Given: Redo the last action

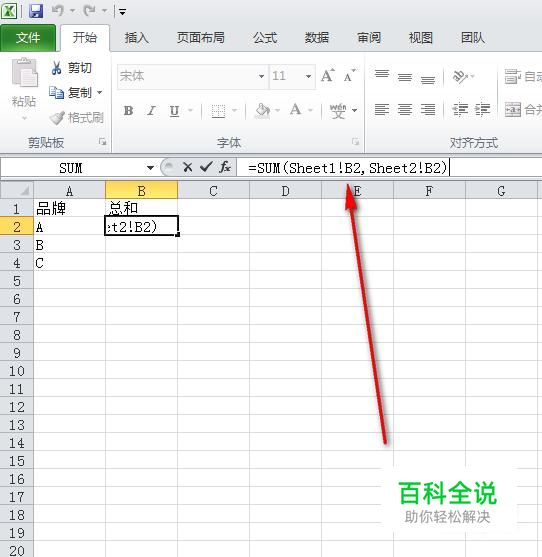Looking at the screenshot, I should coord(89,11).
